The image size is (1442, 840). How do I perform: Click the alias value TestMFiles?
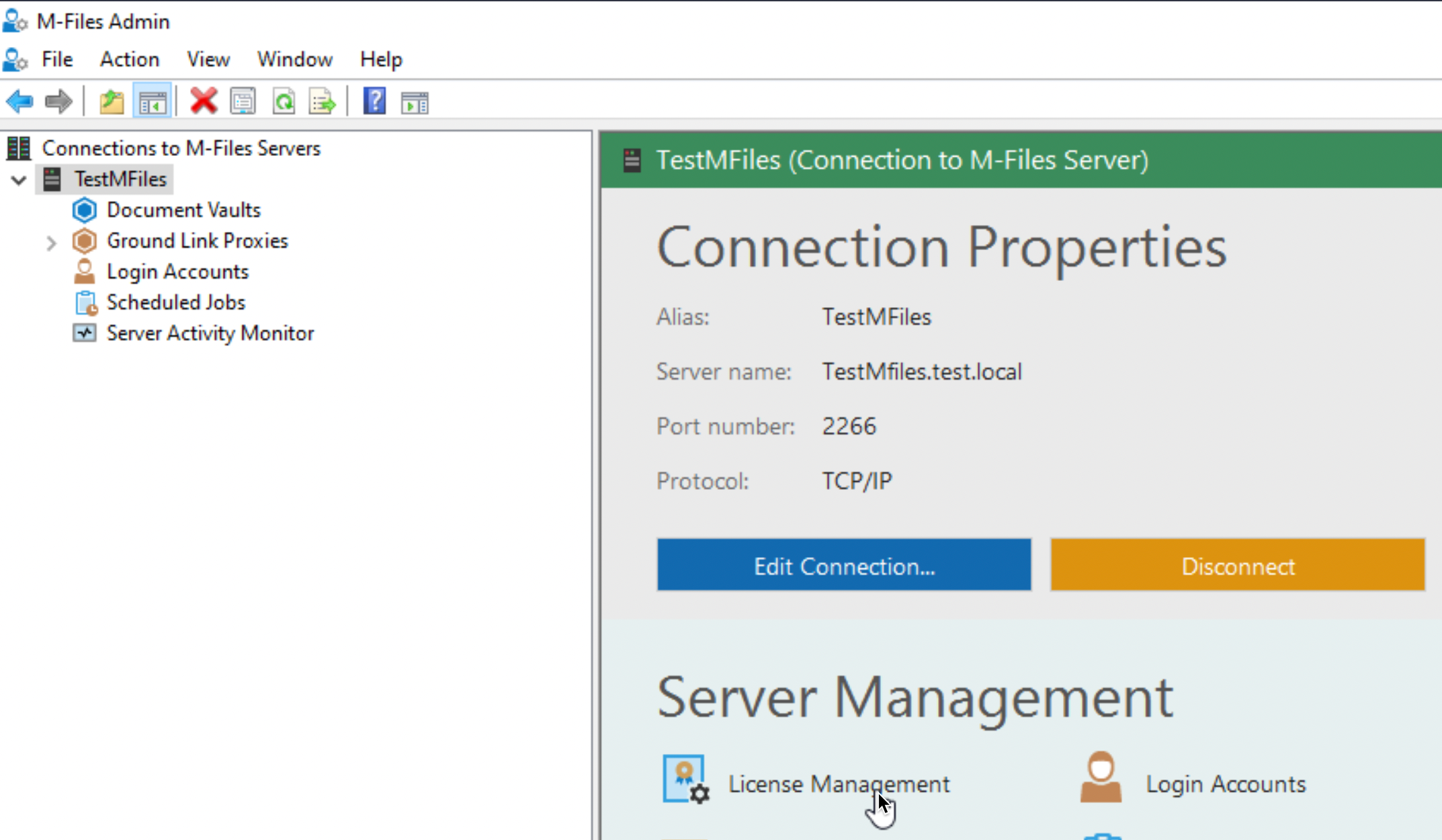[876, 317]
